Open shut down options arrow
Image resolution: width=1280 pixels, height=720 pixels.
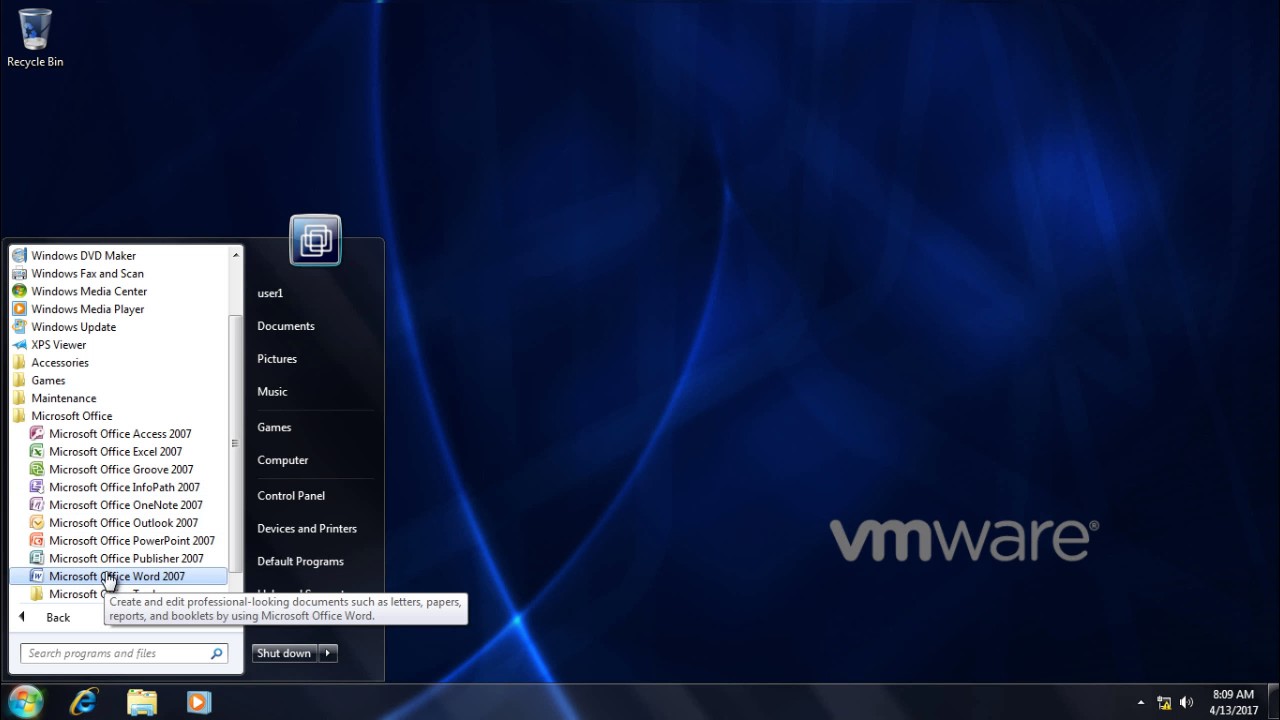[x=327, y=653]
